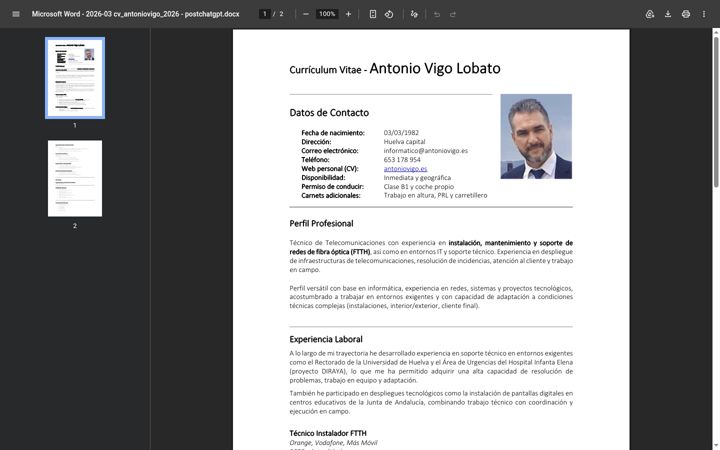The height and width of the screenshot is (450, 720).
Task: Open the antoniovigo.es web link
Action: pos(405,169)
